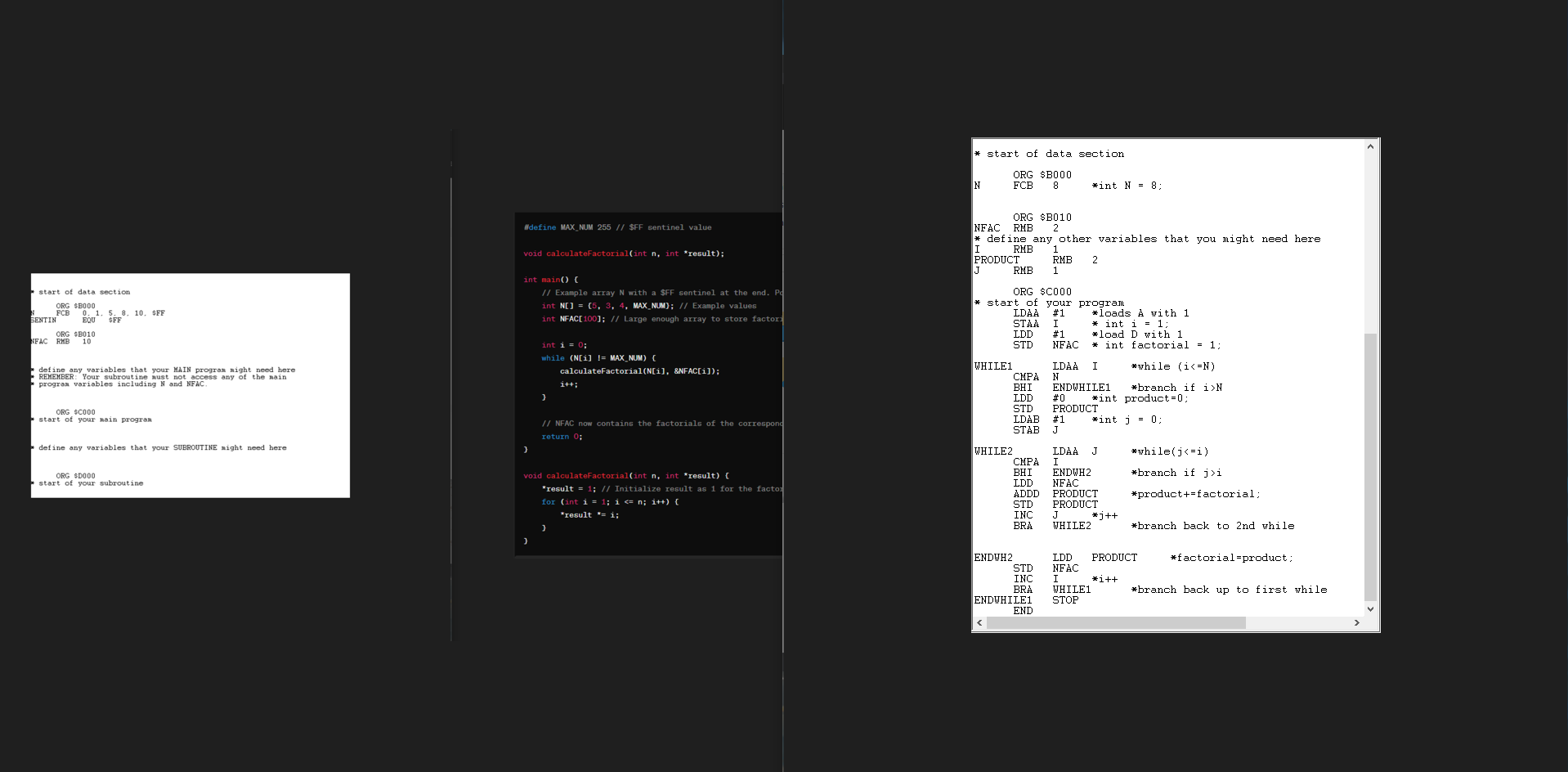Select the return 0; statement

tap(561, 436)
